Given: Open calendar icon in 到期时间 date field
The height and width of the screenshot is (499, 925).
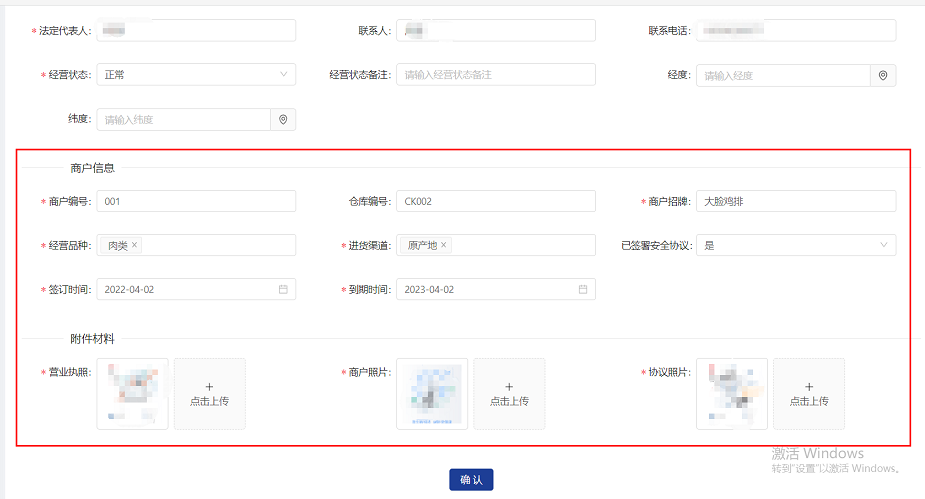Looking at the screenshot, I should 583,289.
